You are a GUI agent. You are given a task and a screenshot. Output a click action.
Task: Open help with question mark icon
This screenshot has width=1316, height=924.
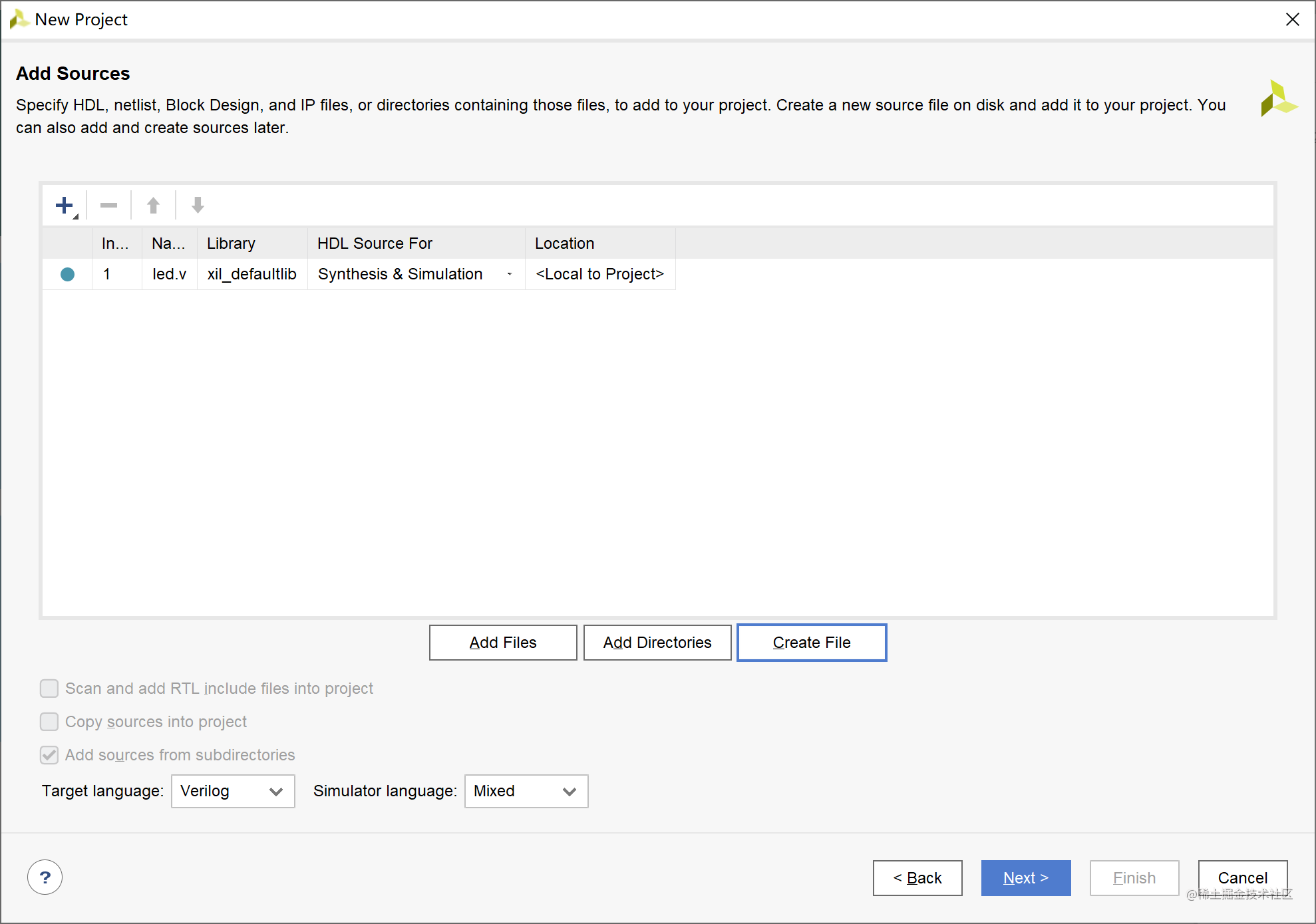45,877
